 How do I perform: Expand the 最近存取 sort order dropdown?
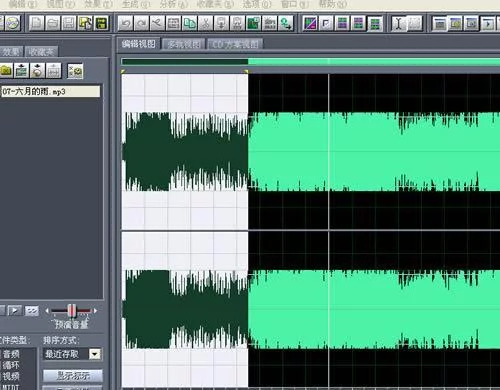95,354
